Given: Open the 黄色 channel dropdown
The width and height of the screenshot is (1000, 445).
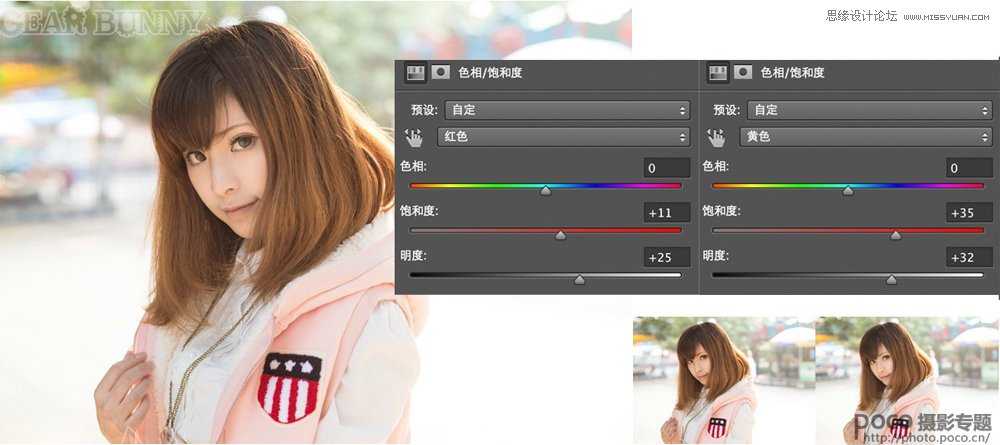Looking at the screenshot, I should [865, 136].
